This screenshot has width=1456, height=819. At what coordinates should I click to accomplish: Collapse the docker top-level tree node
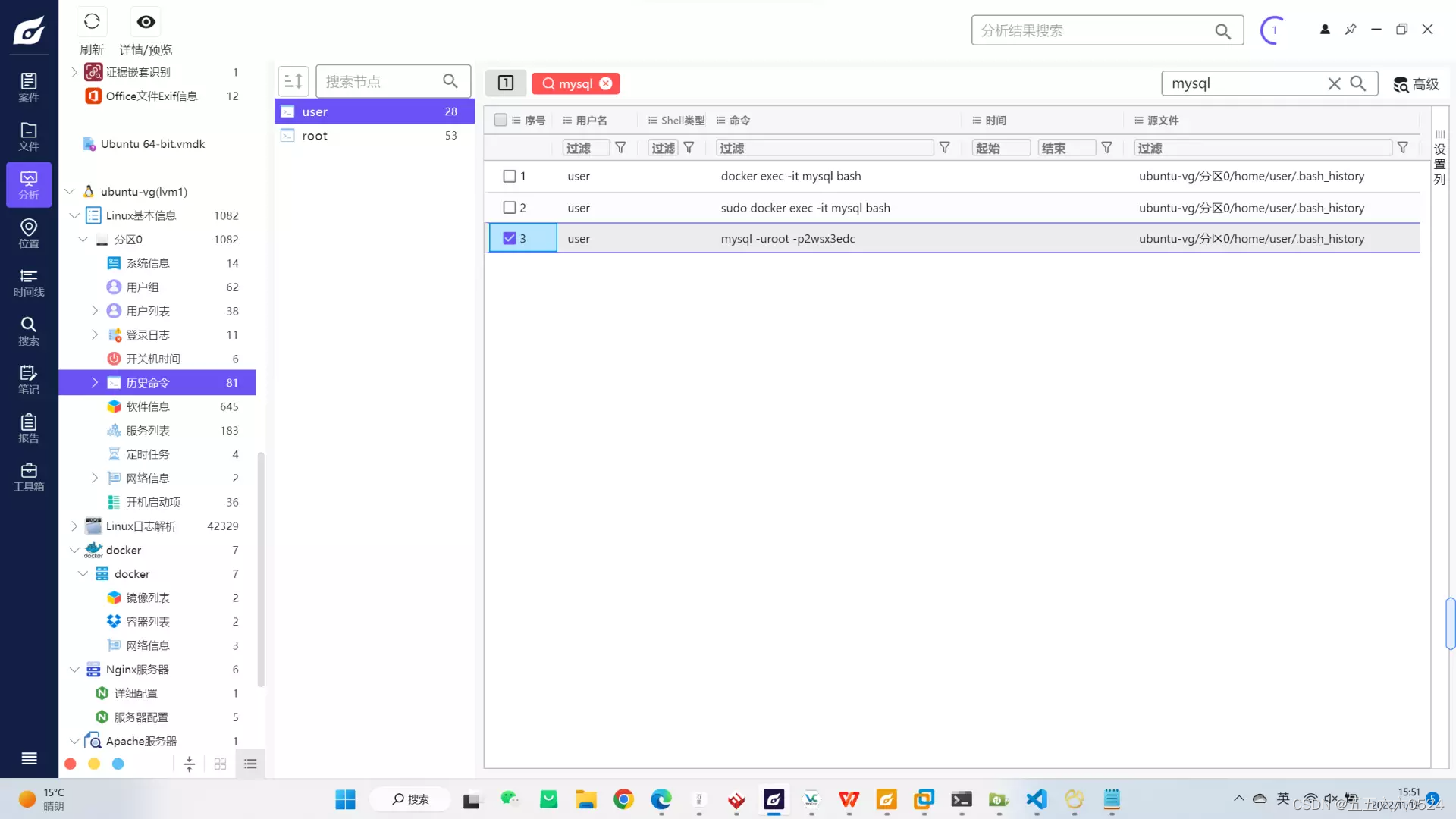[x=74, y=550]
